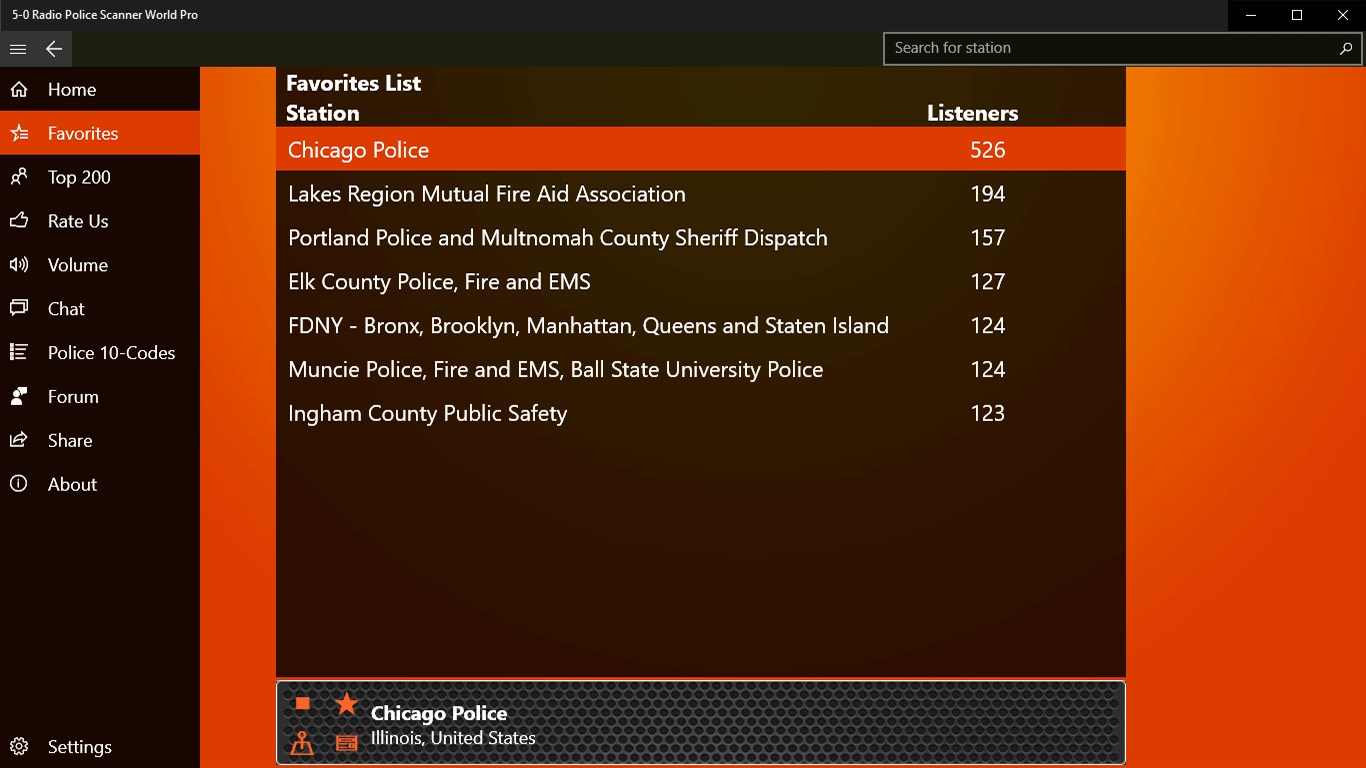1366x768 pixels.
Task: Stop playback with the square stop button
Action: coord(302,704)
